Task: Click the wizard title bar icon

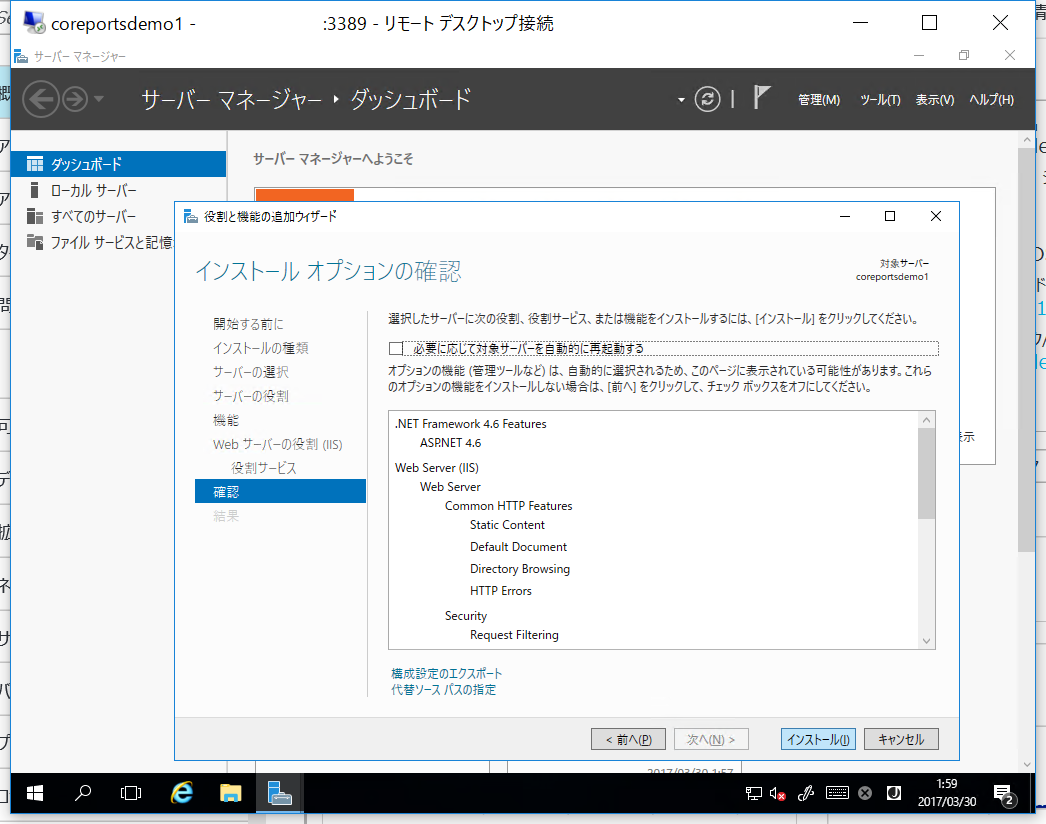Action: coord(190,216)
